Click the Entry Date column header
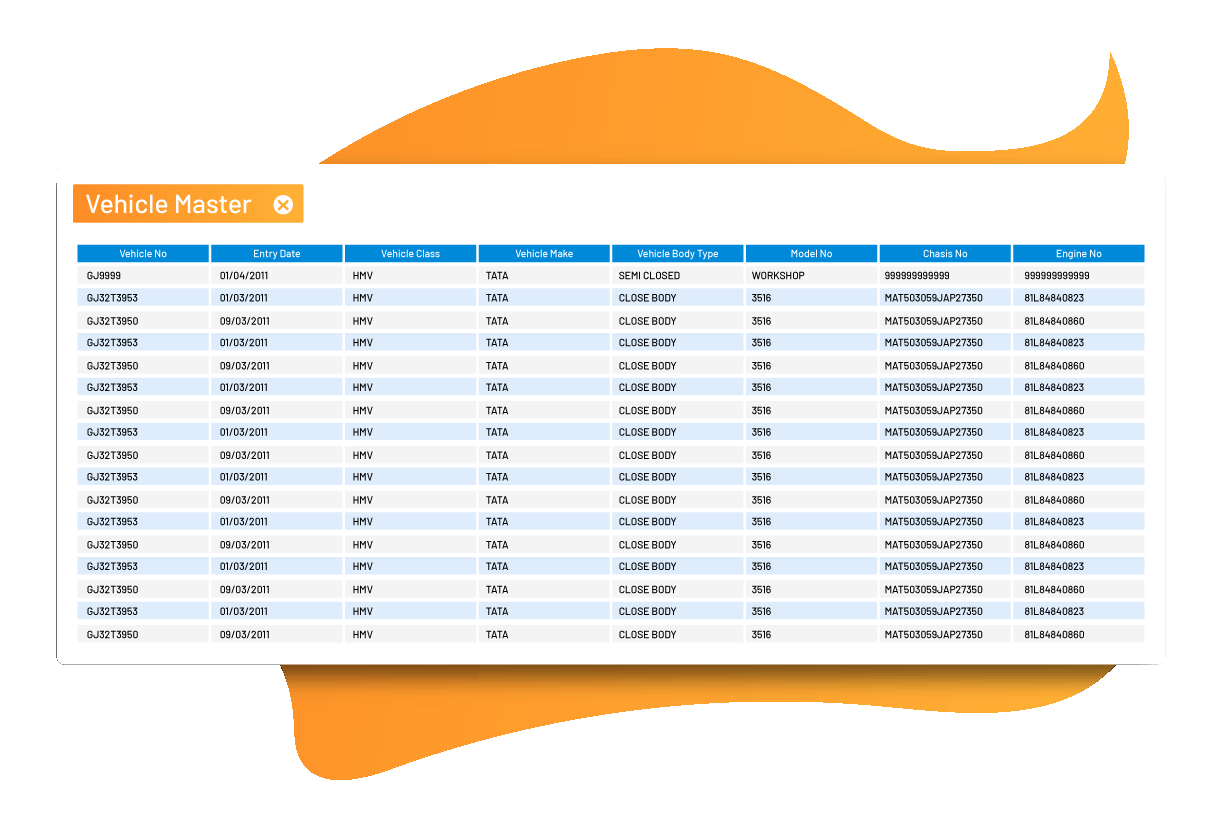This screenshot has width=1222, height=828. (277, 254)
